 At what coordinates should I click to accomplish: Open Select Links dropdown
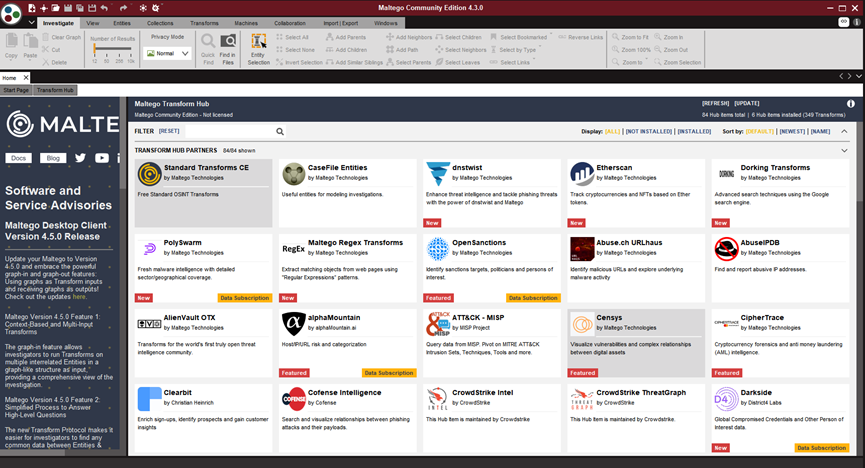coord(534,60)
